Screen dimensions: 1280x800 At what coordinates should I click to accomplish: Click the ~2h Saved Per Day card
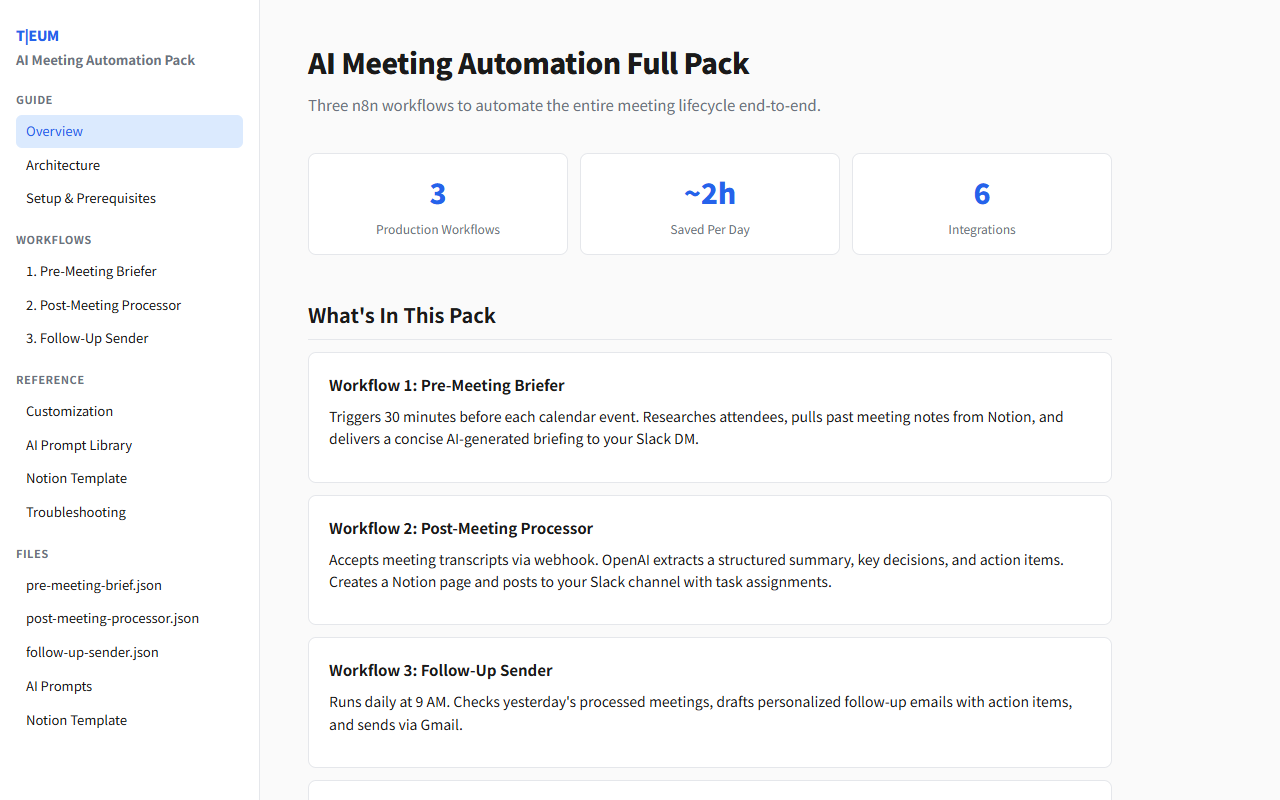point(709,204)
